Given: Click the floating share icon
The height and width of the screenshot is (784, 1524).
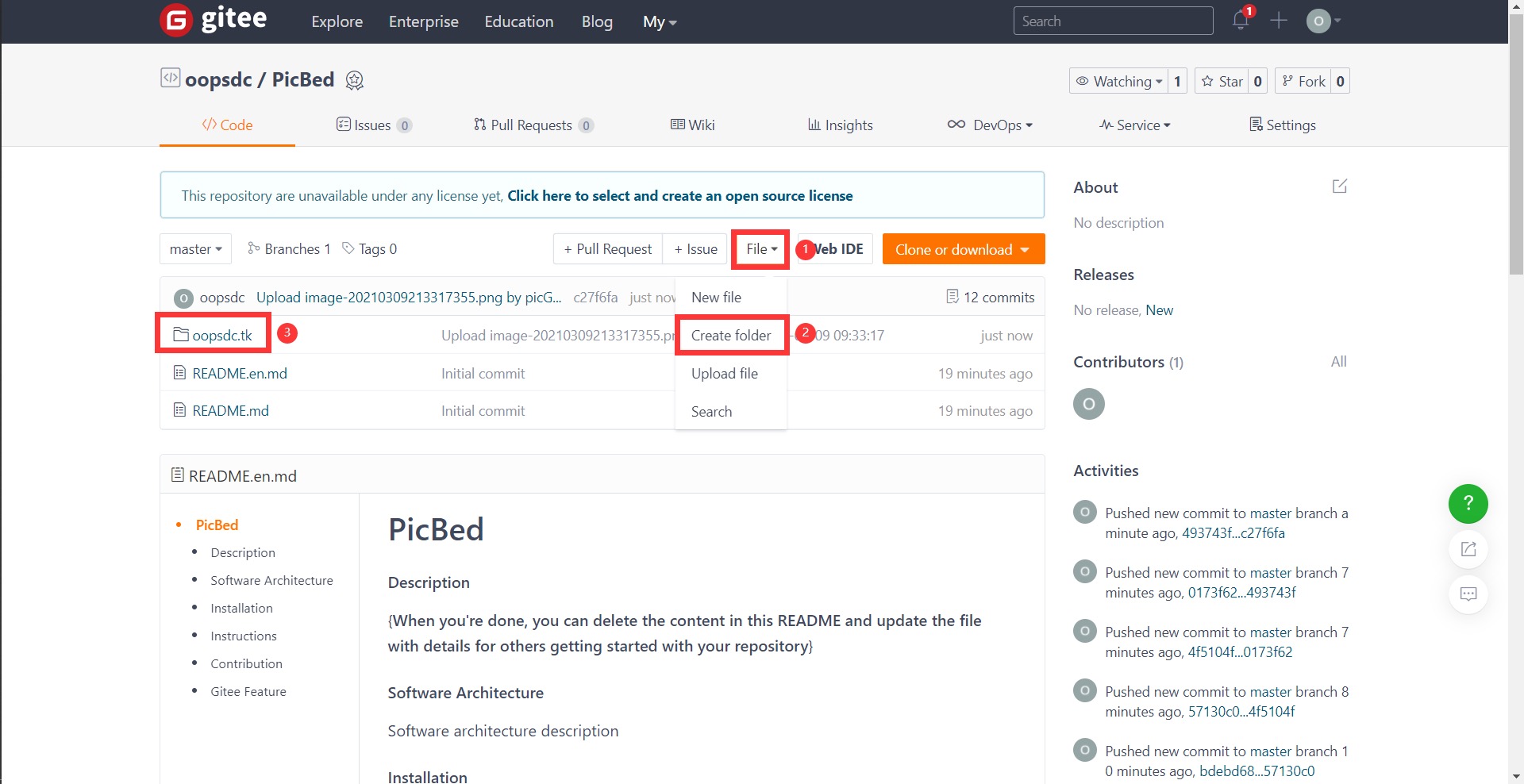Looking at the screenshot, I should (1468, 549).
